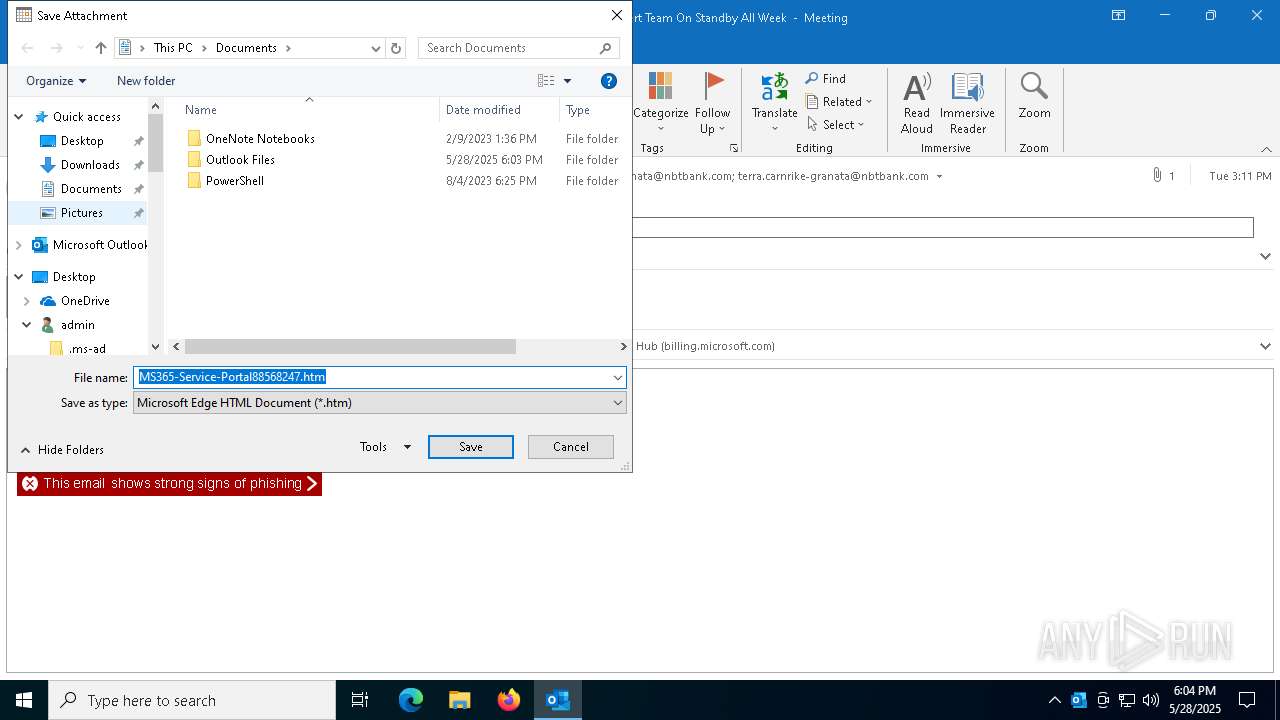Collapse folder view with Hide Folders
Viewport: 1280px width, 720px height.
pos(62,450)
